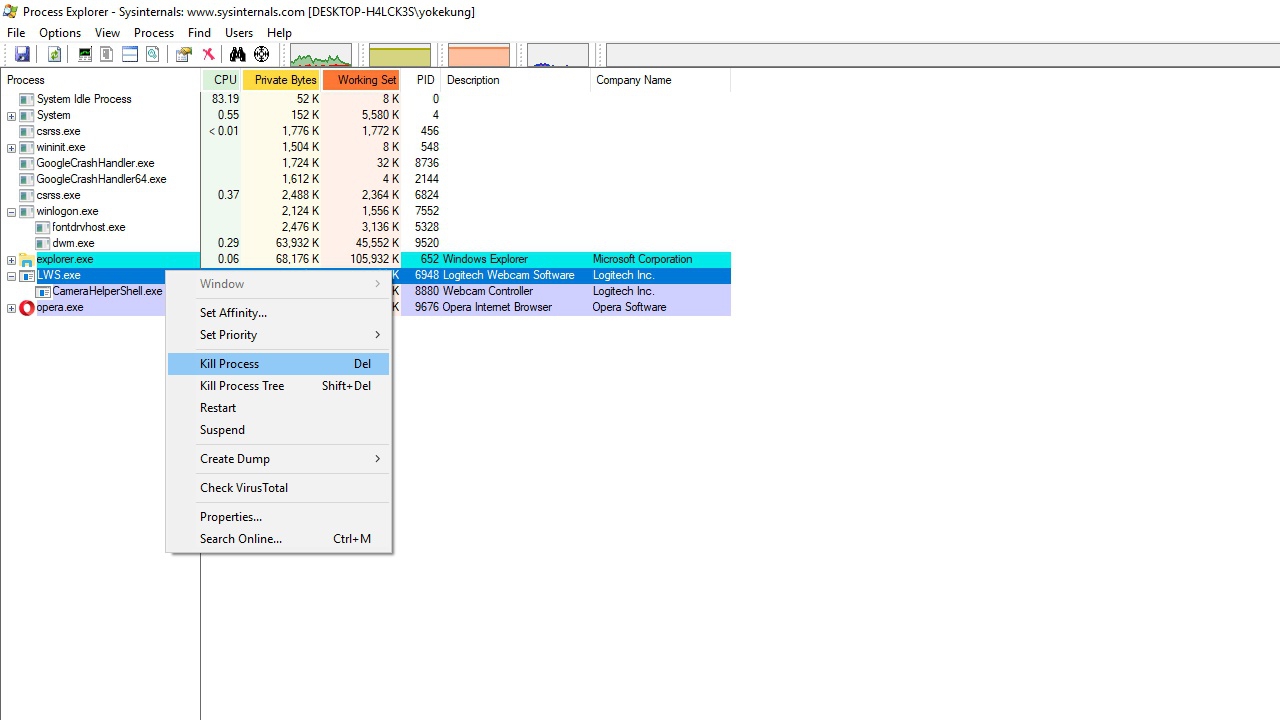Click the GoogleCrashHandler64.exe process icon
The image size is (1280, 720).
[27, 179]
